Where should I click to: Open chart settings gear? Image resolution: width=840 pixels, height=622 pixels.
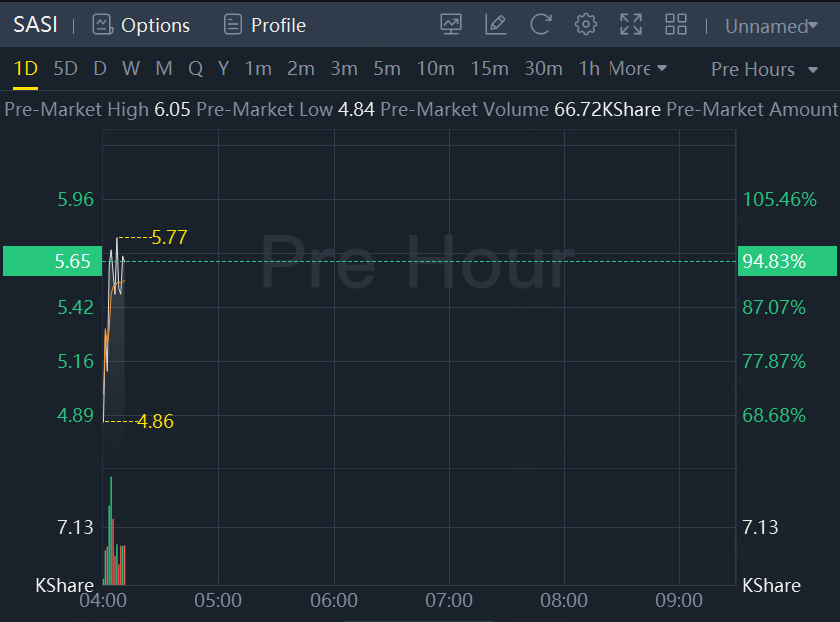tap(586, 25)
